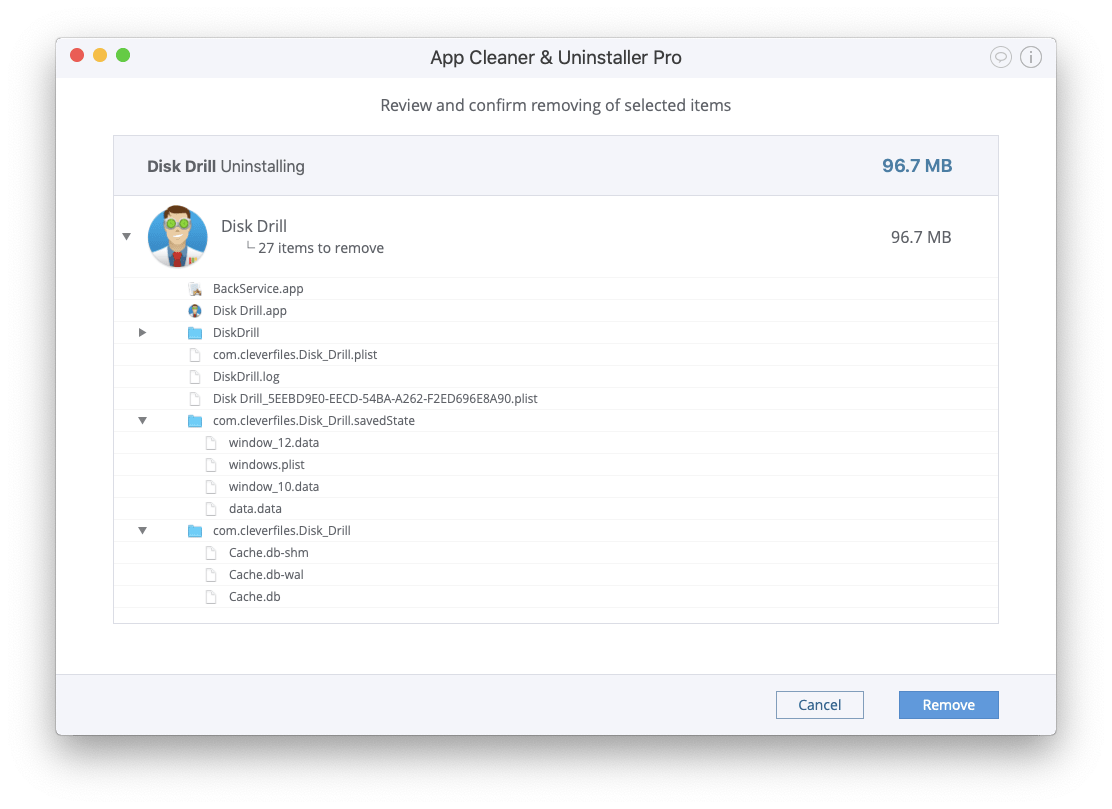
Task: Select the window_12.data file
Action: coord(274,442)
